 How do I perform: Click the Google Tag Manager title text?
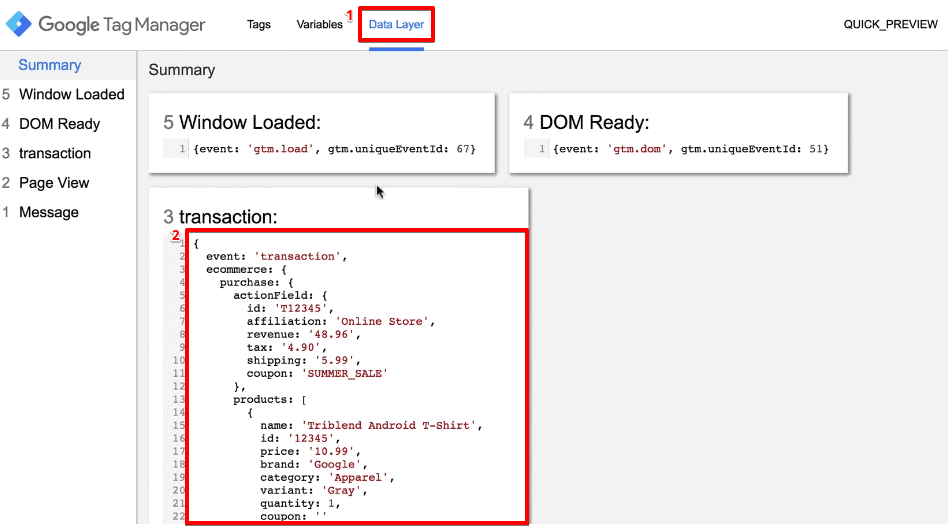tap(122, 25)
